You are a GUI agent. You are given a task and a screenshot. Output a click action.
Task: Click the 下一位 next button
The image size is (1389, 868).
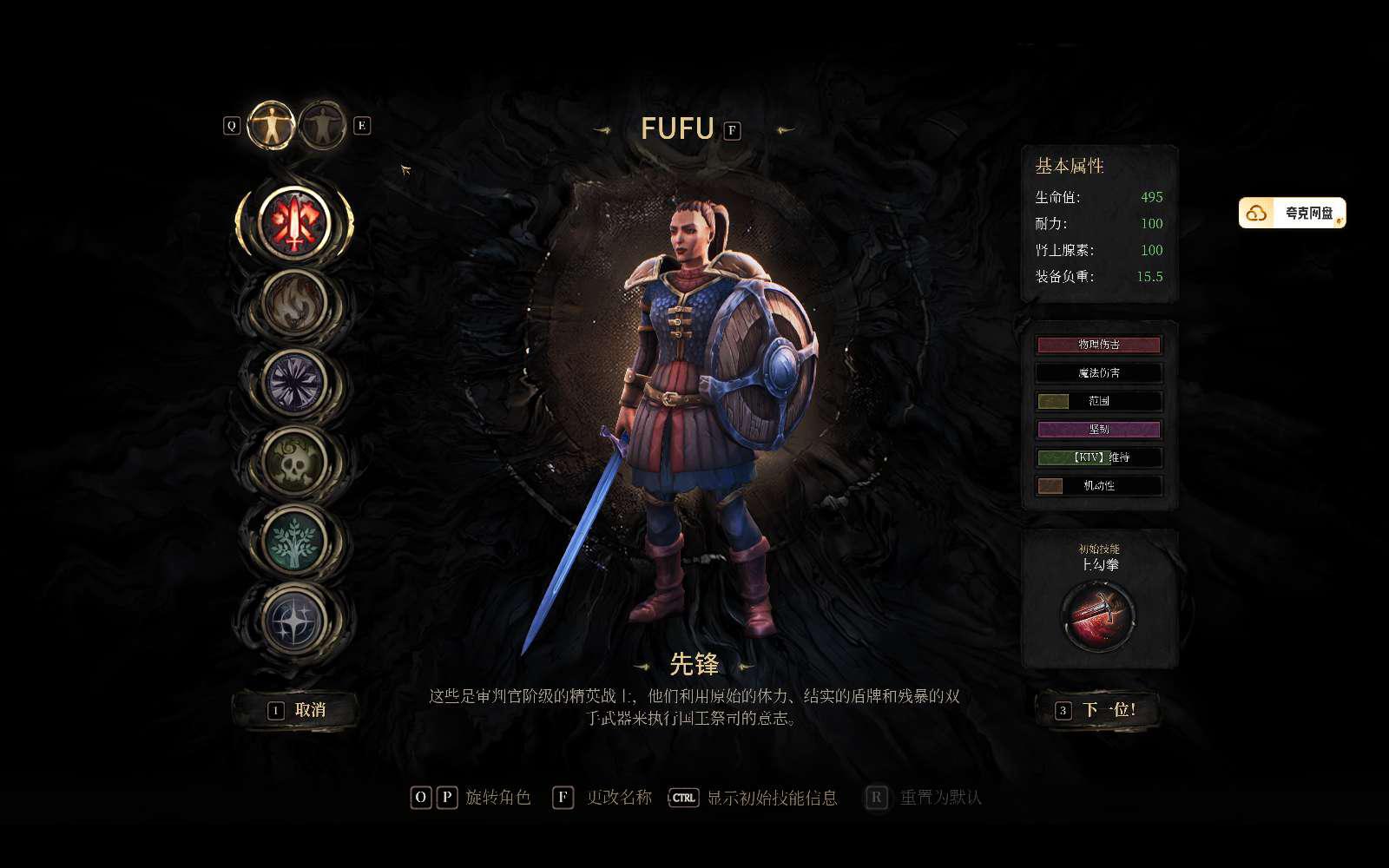pyautogui.click(x=1098, y=710)
